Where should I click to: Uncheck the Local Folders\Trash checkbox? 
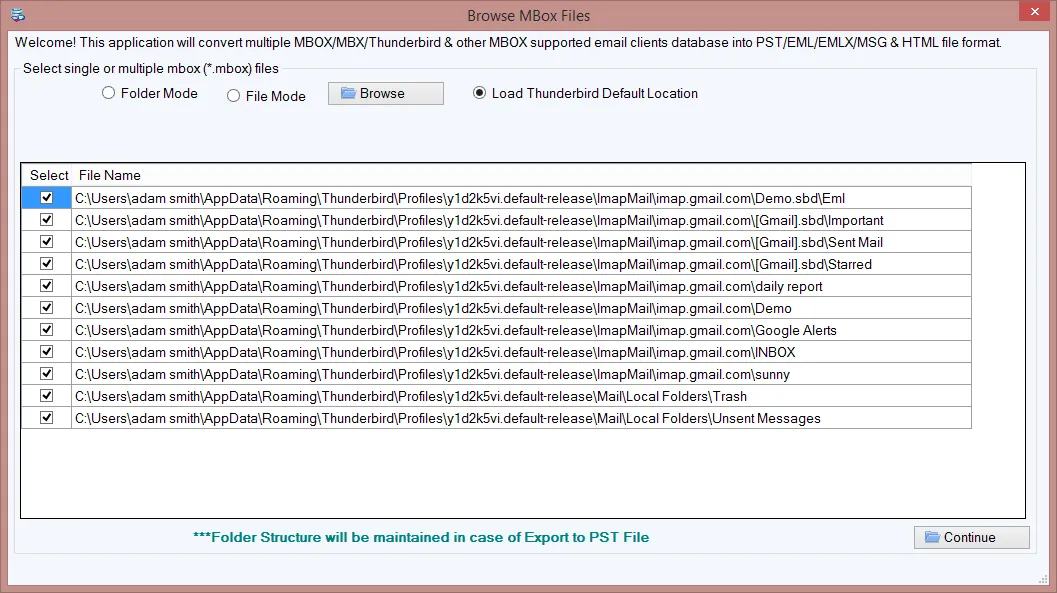click(x=47, y=396)
